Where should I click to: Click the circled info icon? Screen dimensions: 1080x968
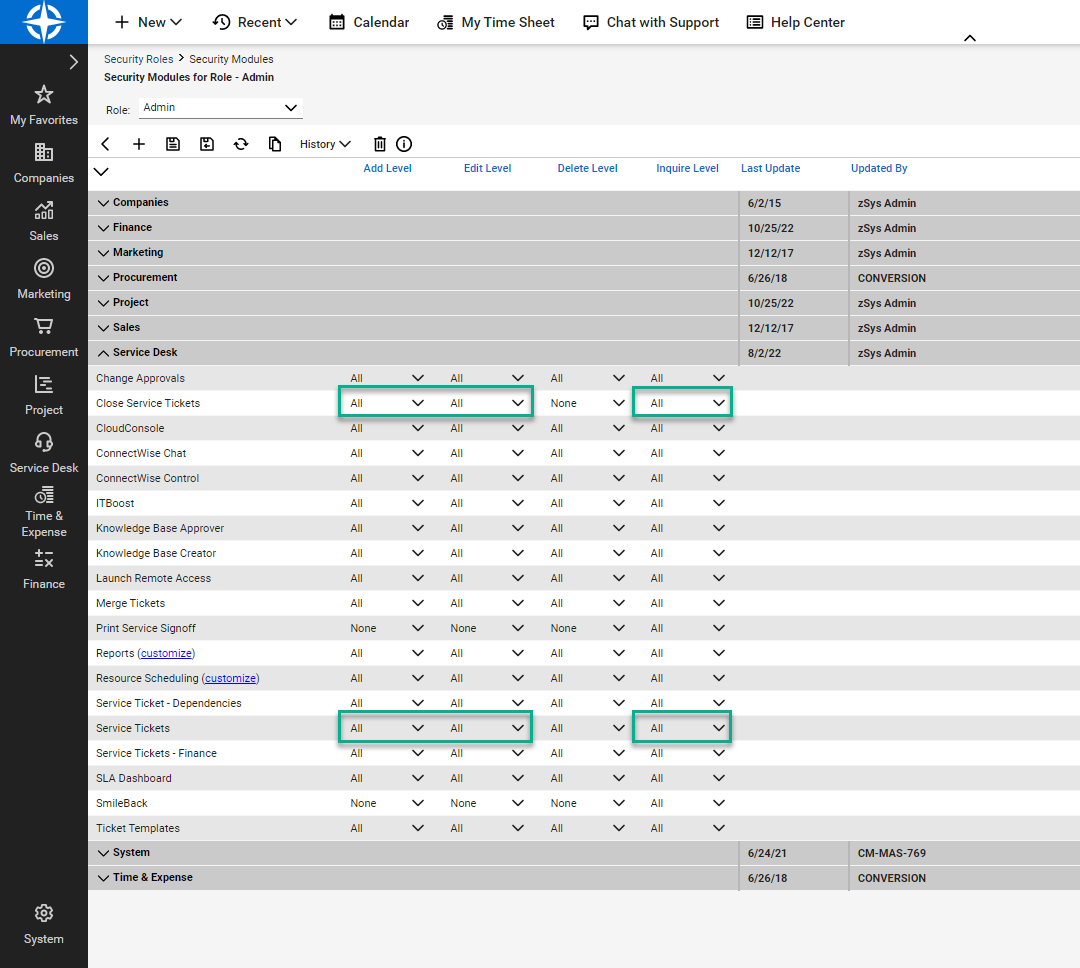click(x=404, y=144)
